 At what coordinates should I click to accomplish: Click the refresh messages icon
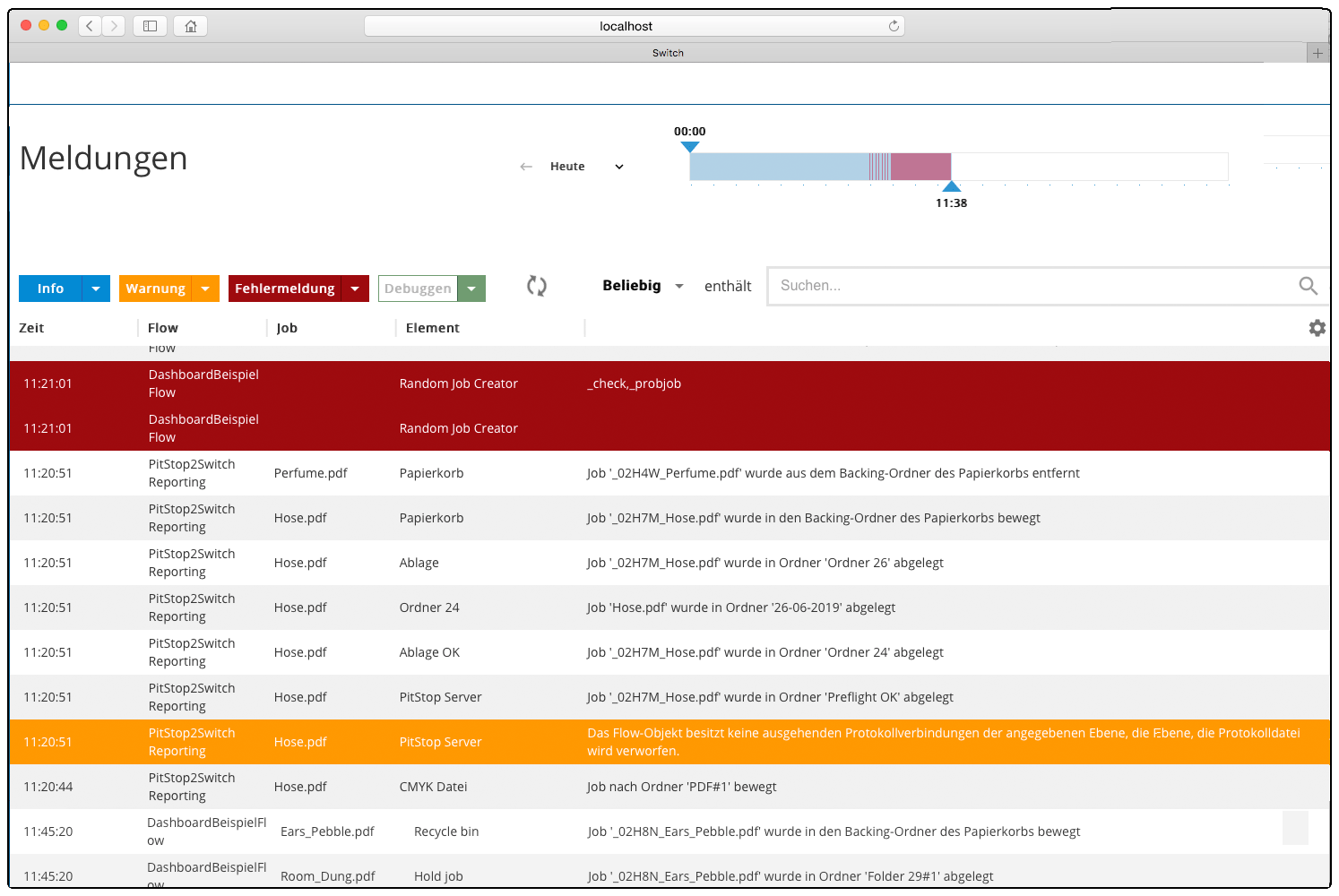pyautogui.click(x=536, y=286)
